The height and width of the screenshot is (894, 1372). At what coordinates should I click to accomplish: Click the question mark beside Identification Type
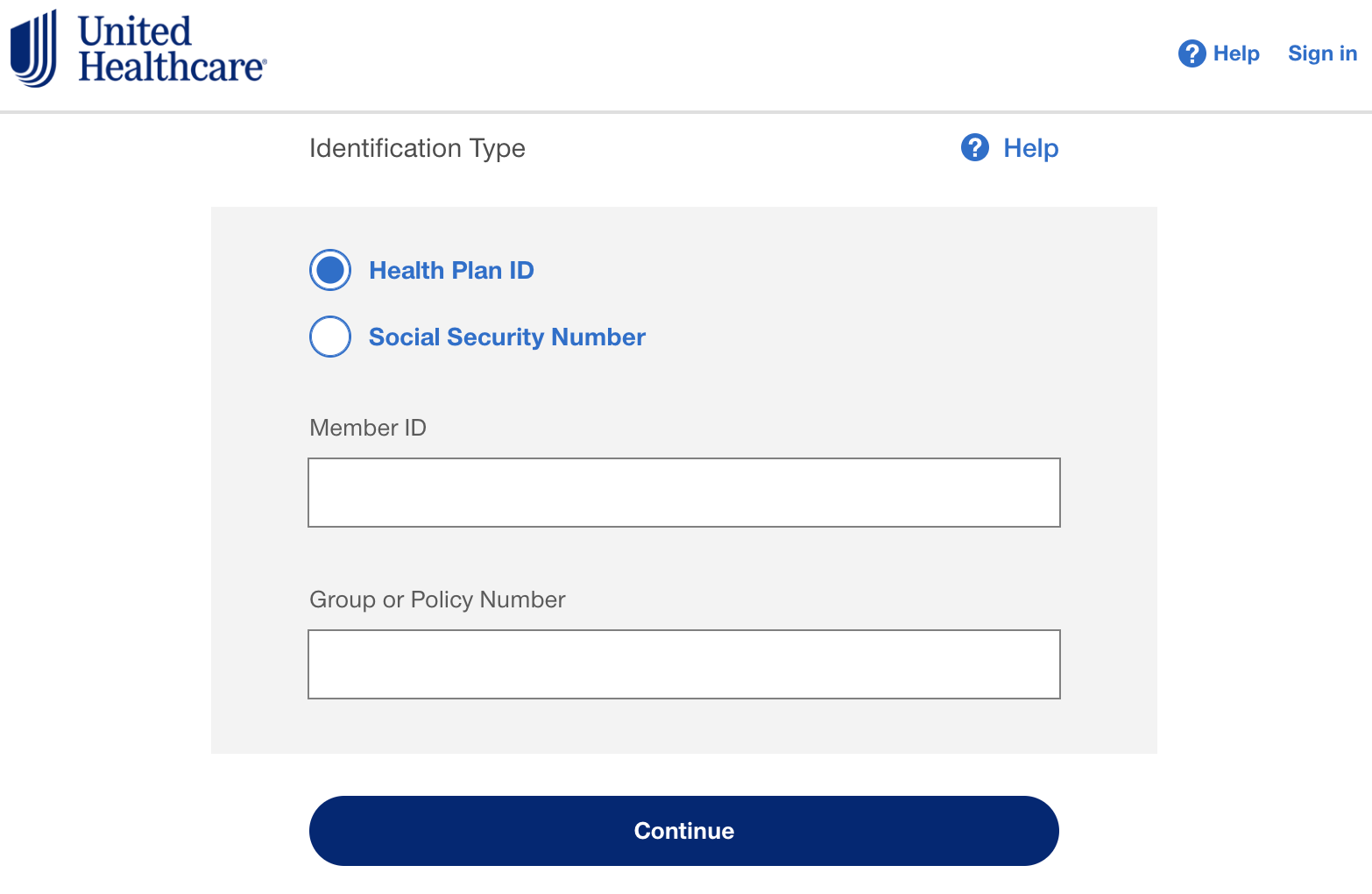tap(975, 147)
